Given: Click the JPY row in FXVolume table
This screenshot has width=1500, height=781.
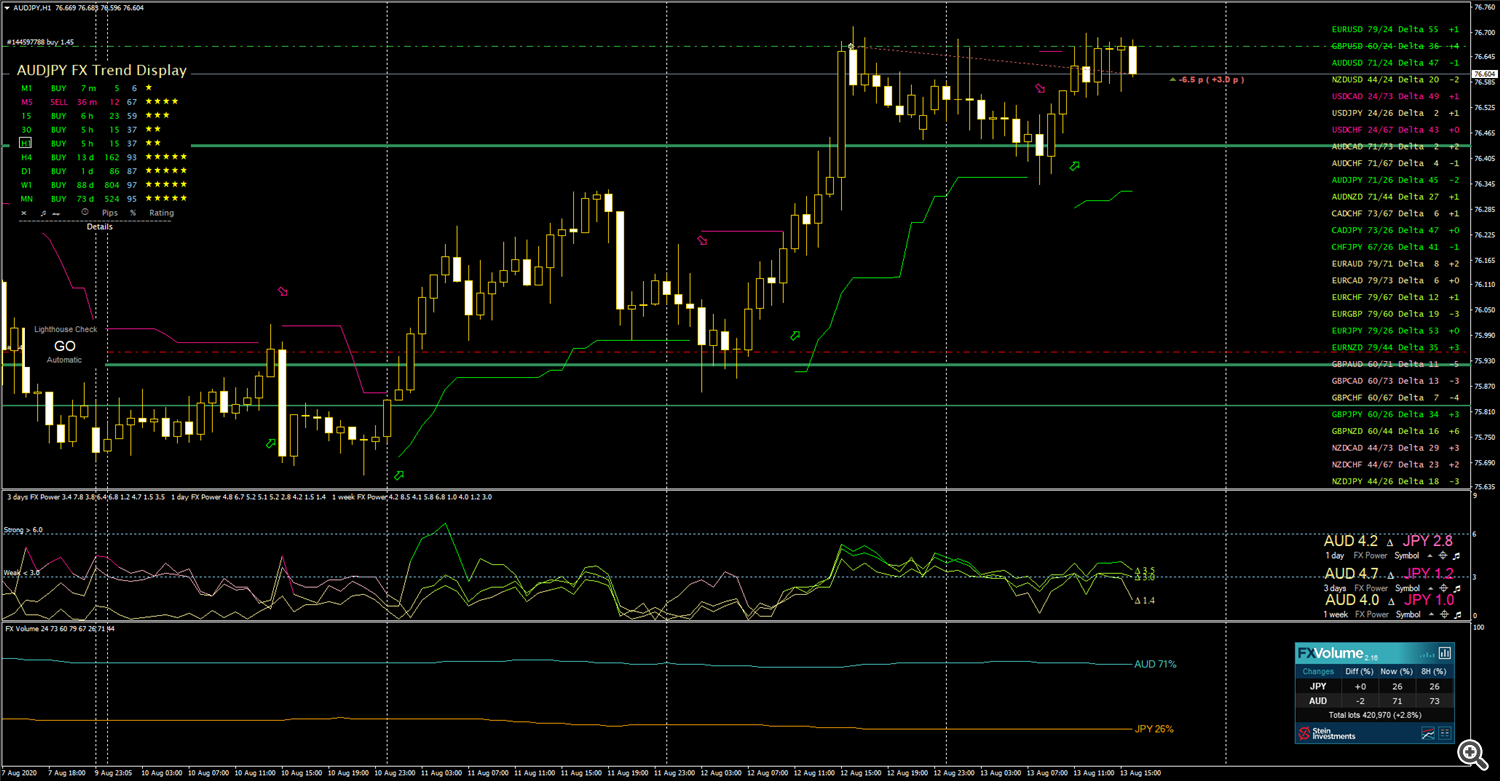Looking at the screenshot, I should [x=1375, y=686].
